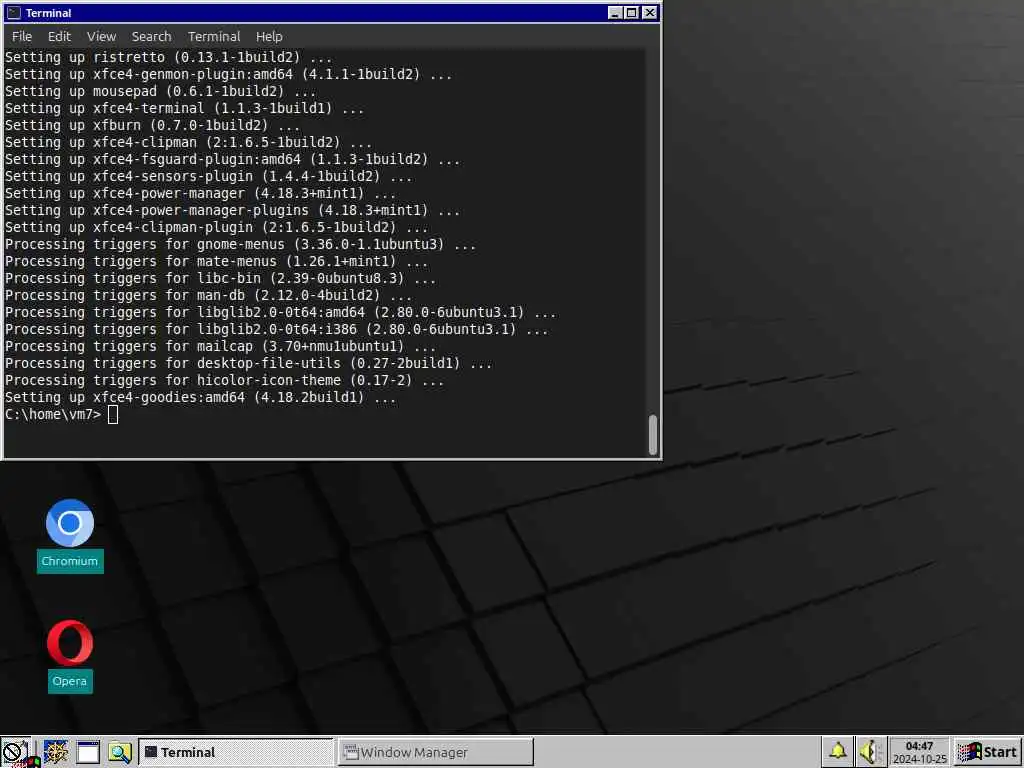Click the line 'Setting up xfce4-fsguard-plugin:amd64'
Viewport: 1024px width, 768px height.
point(232,159)
